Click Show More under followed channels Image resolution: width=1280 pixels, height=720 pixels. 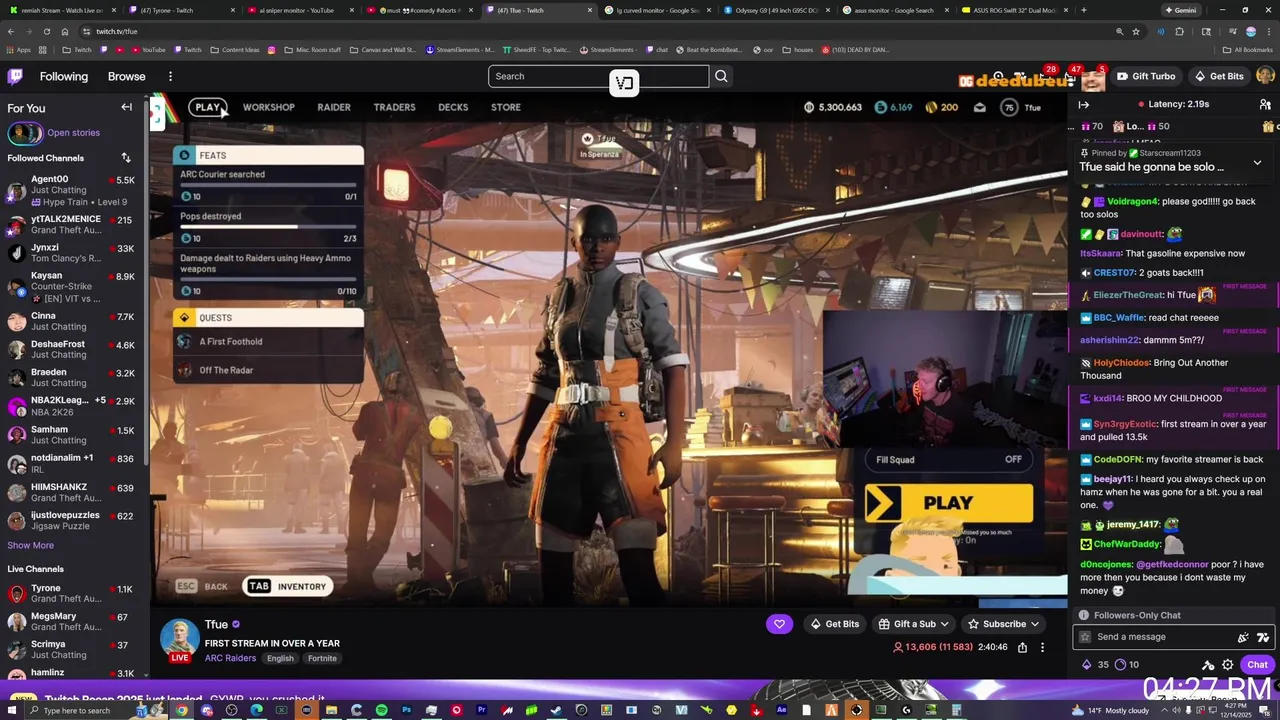[30, 545]
